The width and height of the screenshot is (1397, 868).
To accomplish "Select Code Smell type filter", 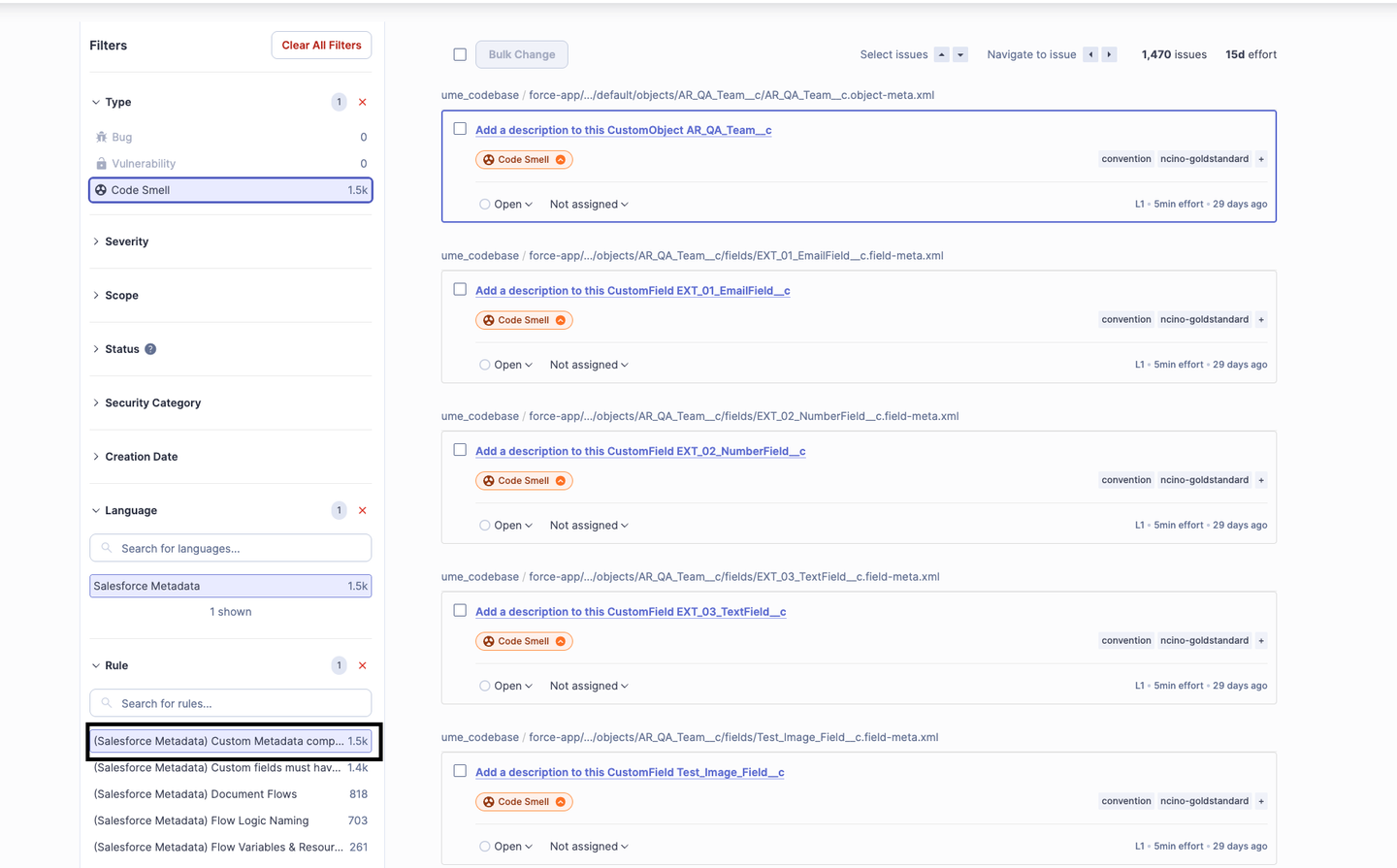I will 230,190.
